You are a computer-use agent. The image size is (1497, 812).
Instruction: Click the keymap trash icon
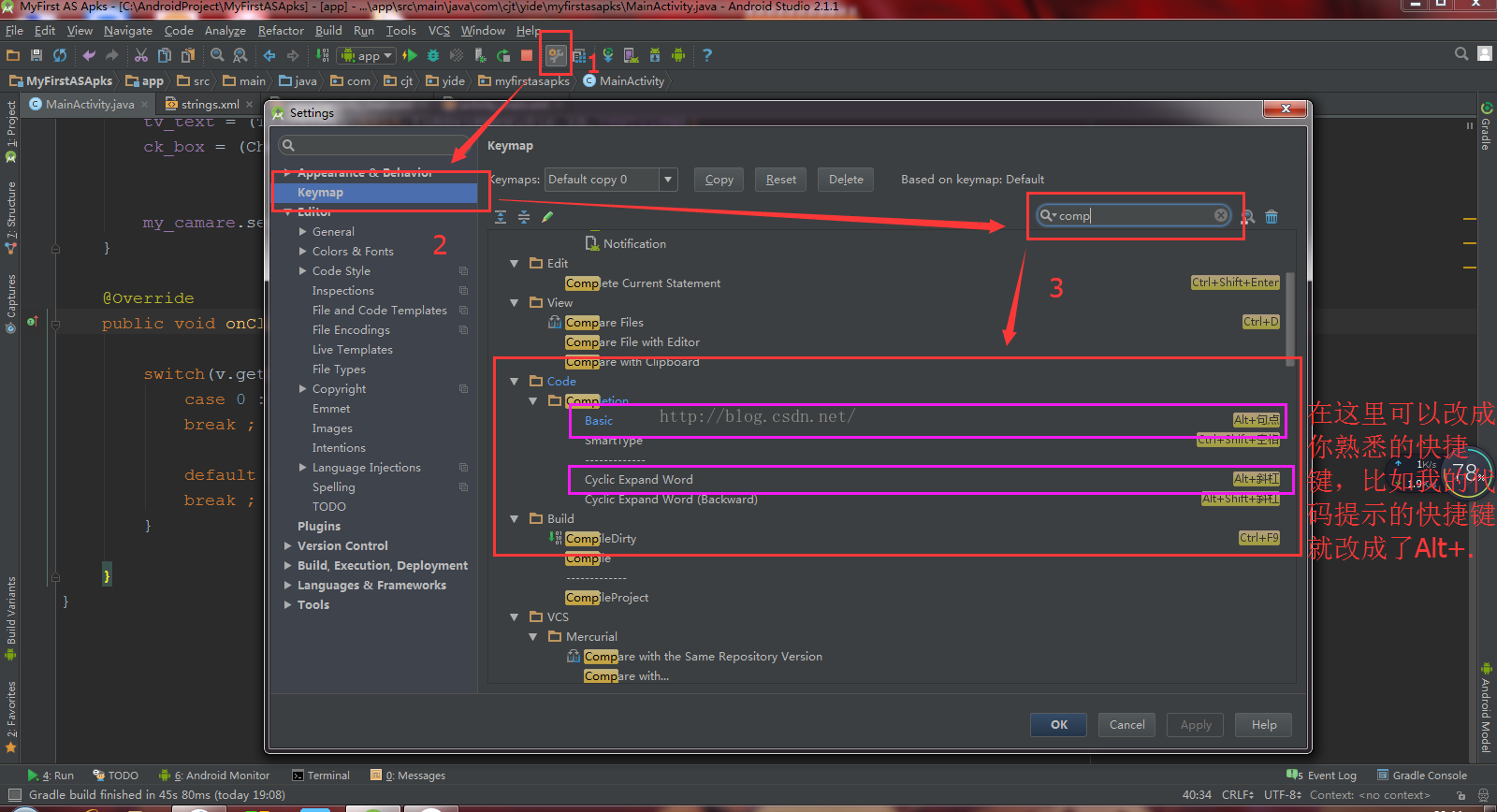tap(1272, 216)
